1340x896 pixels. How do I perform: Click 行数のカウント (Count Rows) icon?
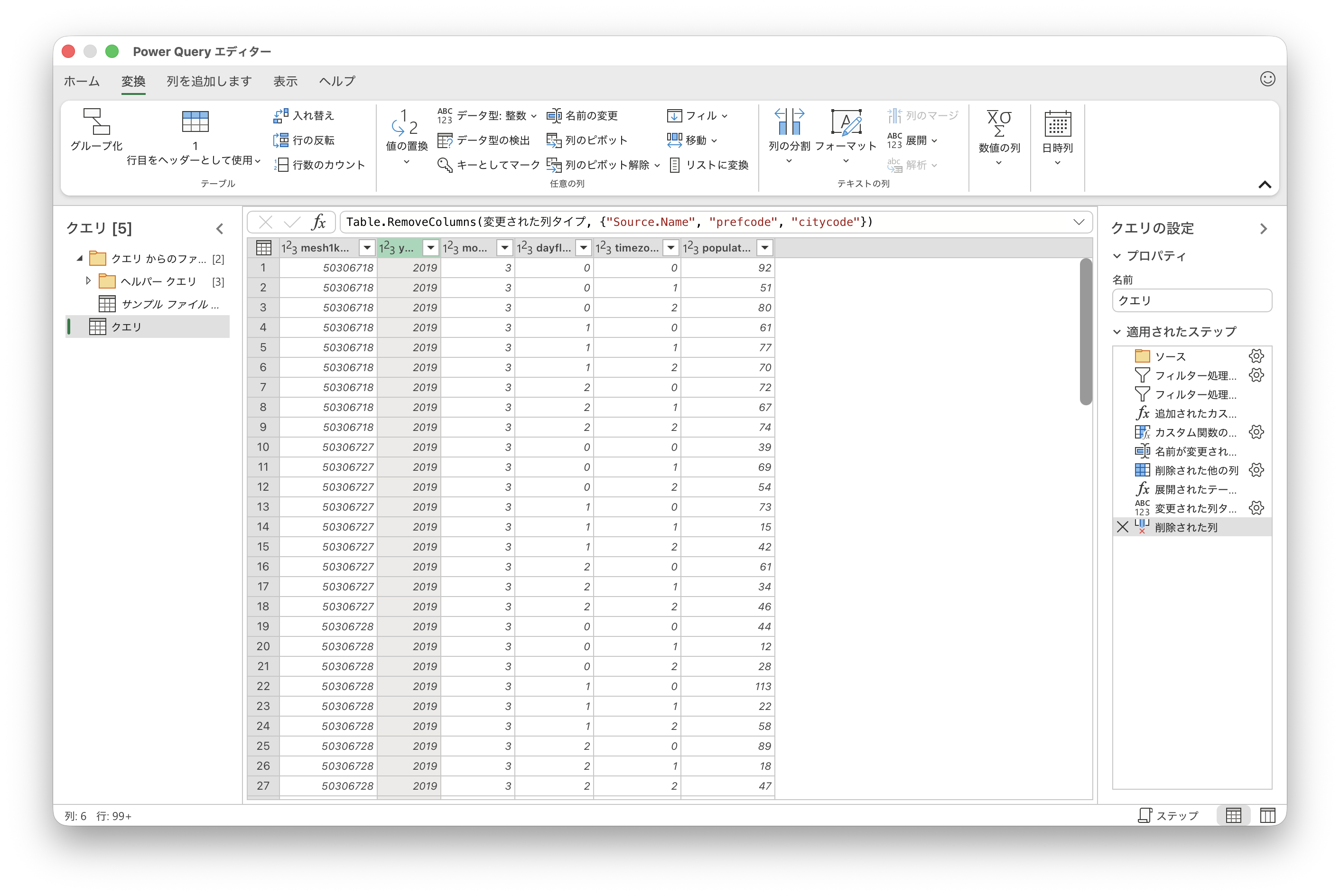click(280, 165)
